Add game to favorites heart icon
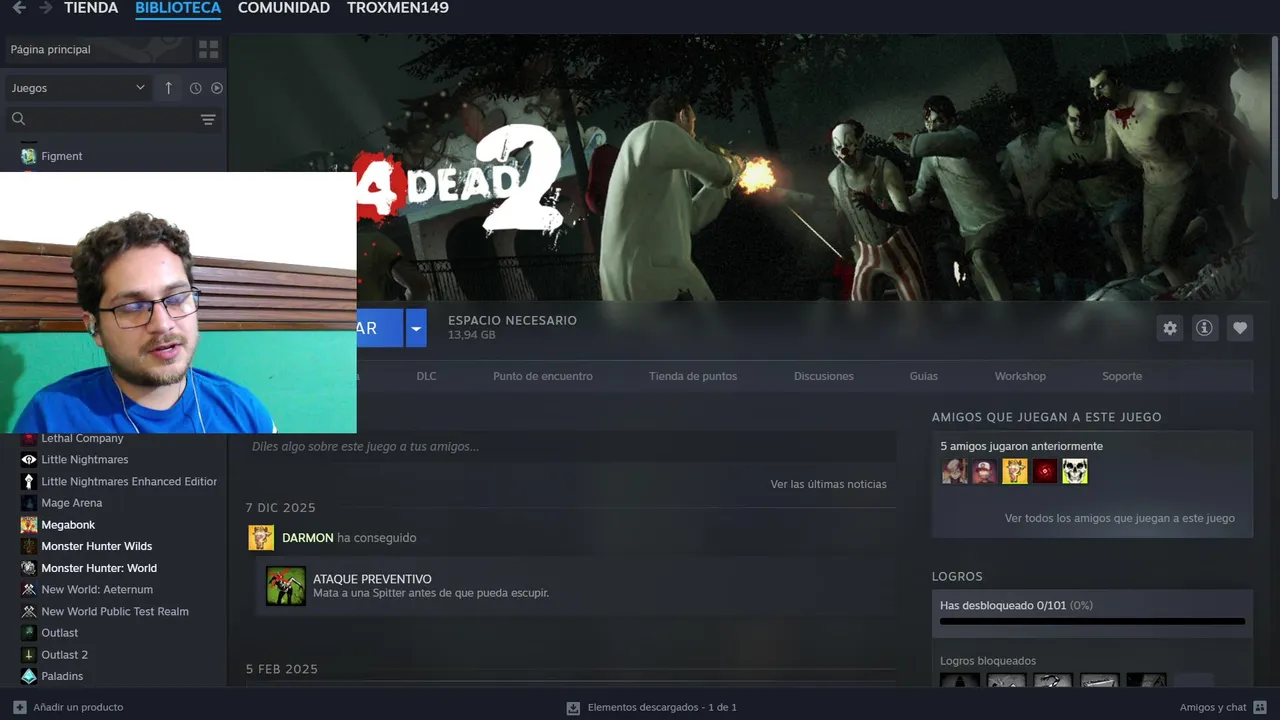 click(1240, 328)
